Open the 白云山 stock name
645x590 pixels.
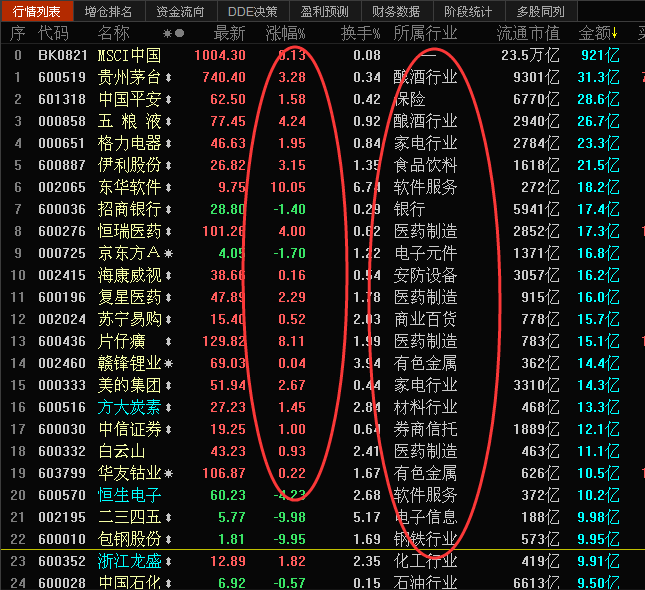[x=121, y=451]
